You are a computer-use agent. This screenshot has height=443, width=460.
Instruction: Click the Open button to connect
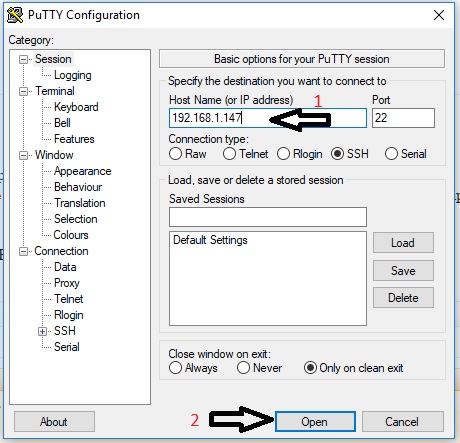315,422
